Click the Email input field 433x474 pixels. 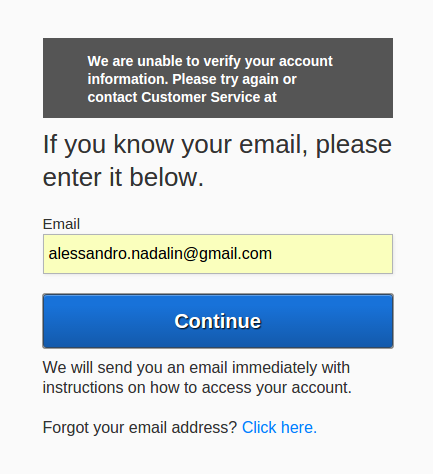pyautogui.click(x=218, y=254)
